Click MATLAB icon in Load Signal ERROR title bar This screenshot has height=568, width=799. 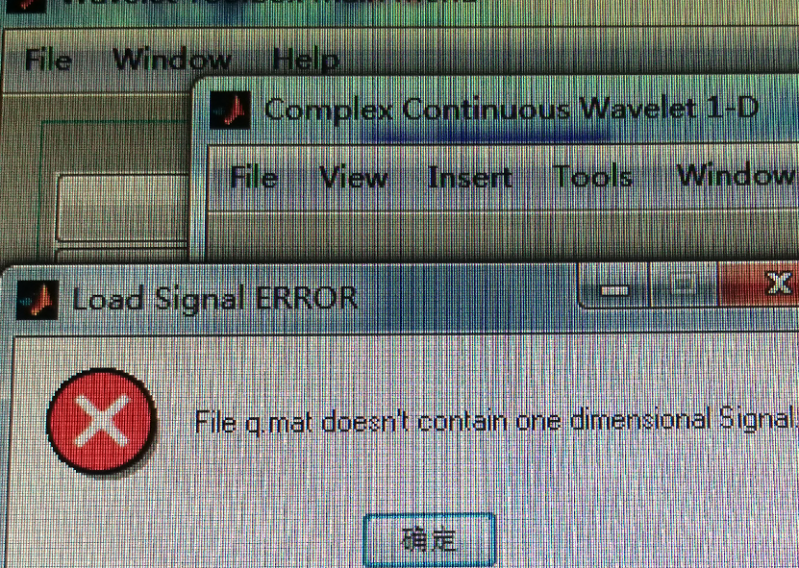click(37, 300)
